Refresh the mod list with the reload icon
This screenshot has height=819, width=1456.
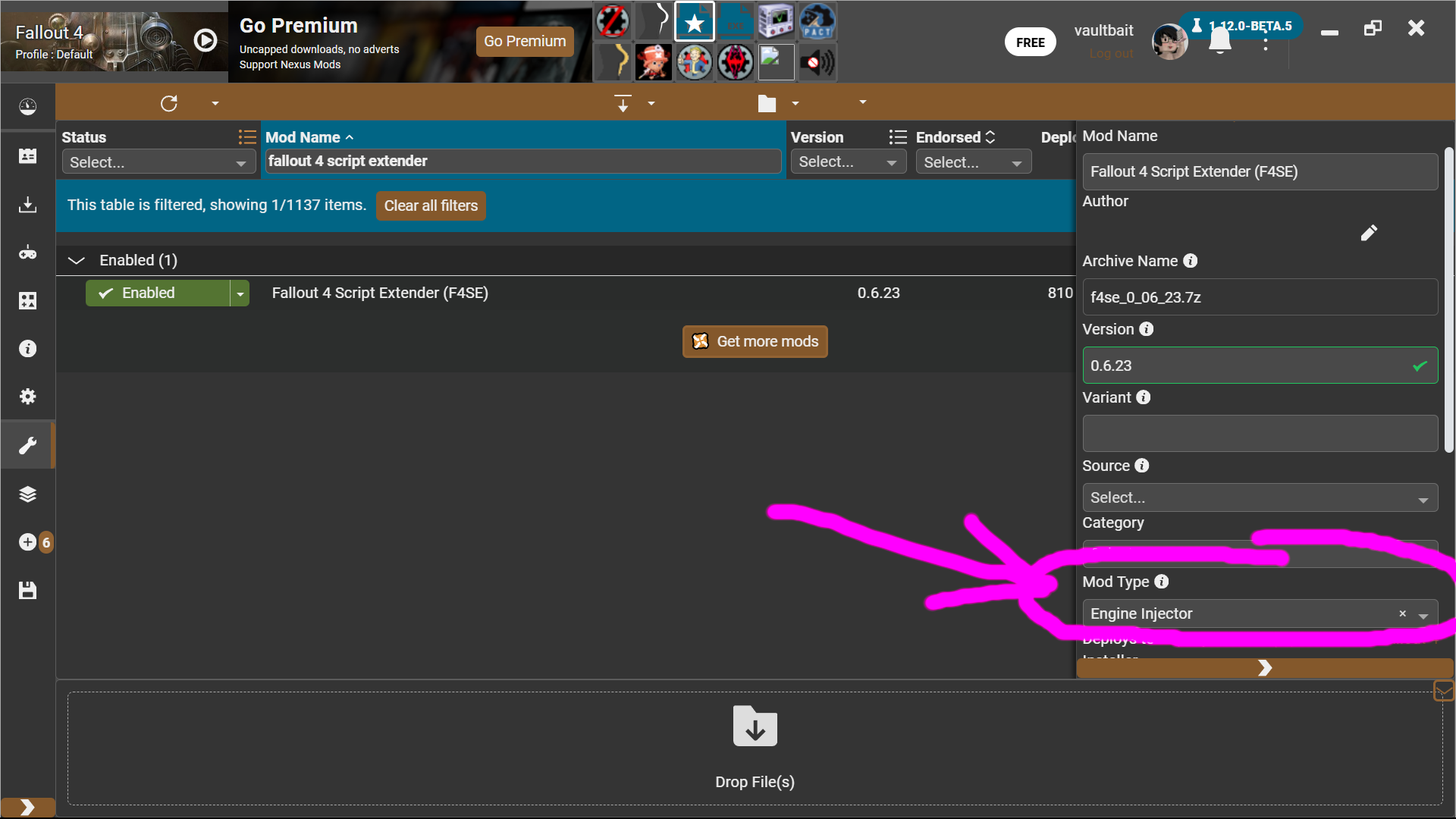pos(169,103)
